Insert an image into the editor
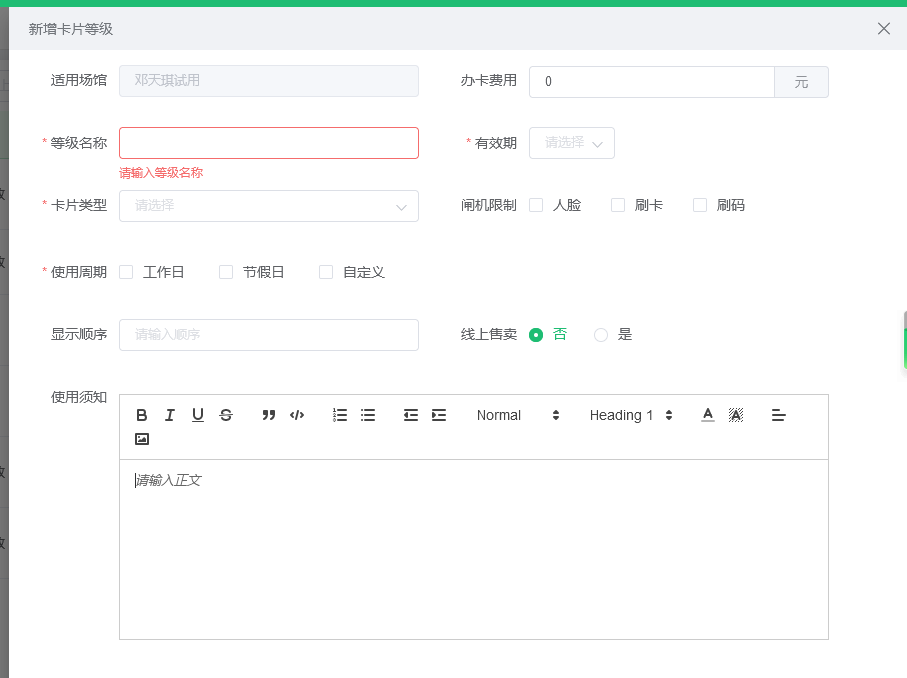The image size is (907, 678). point(141,437)
